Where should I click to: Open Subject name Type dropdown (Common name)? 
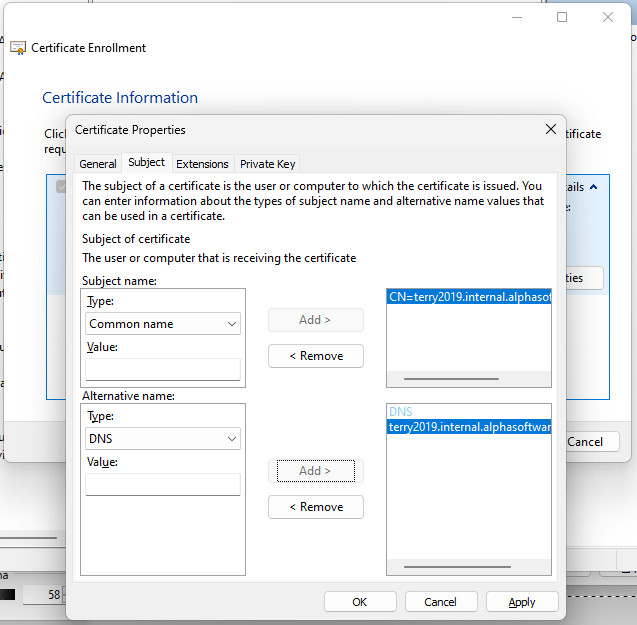tap(163, 323)
